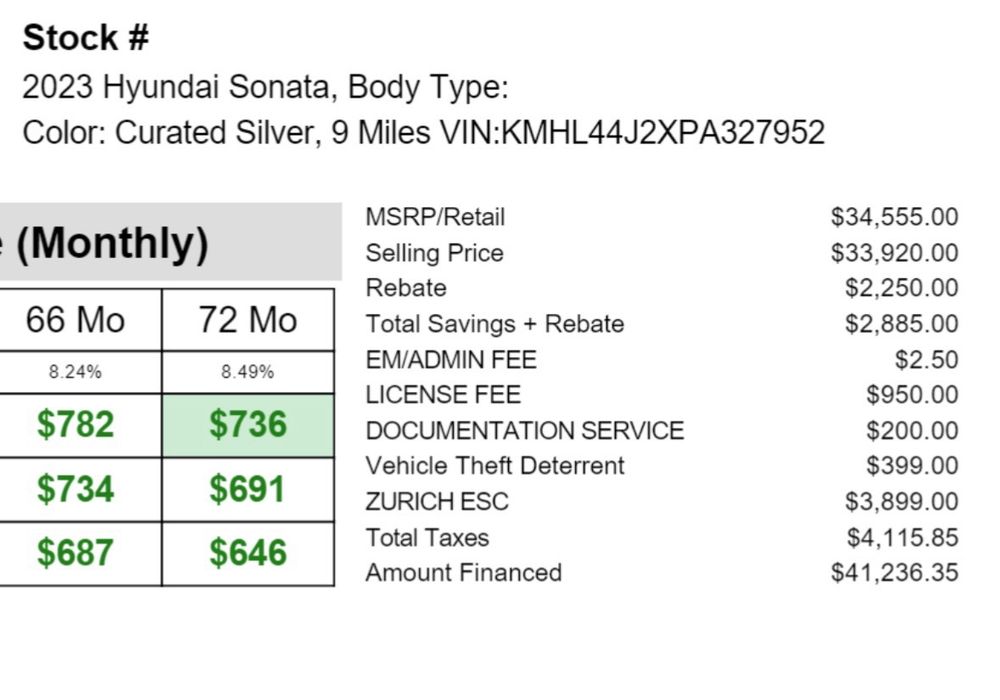
Task: Click the Amount Financed total $41,236.35
Action: click(894, 573)
